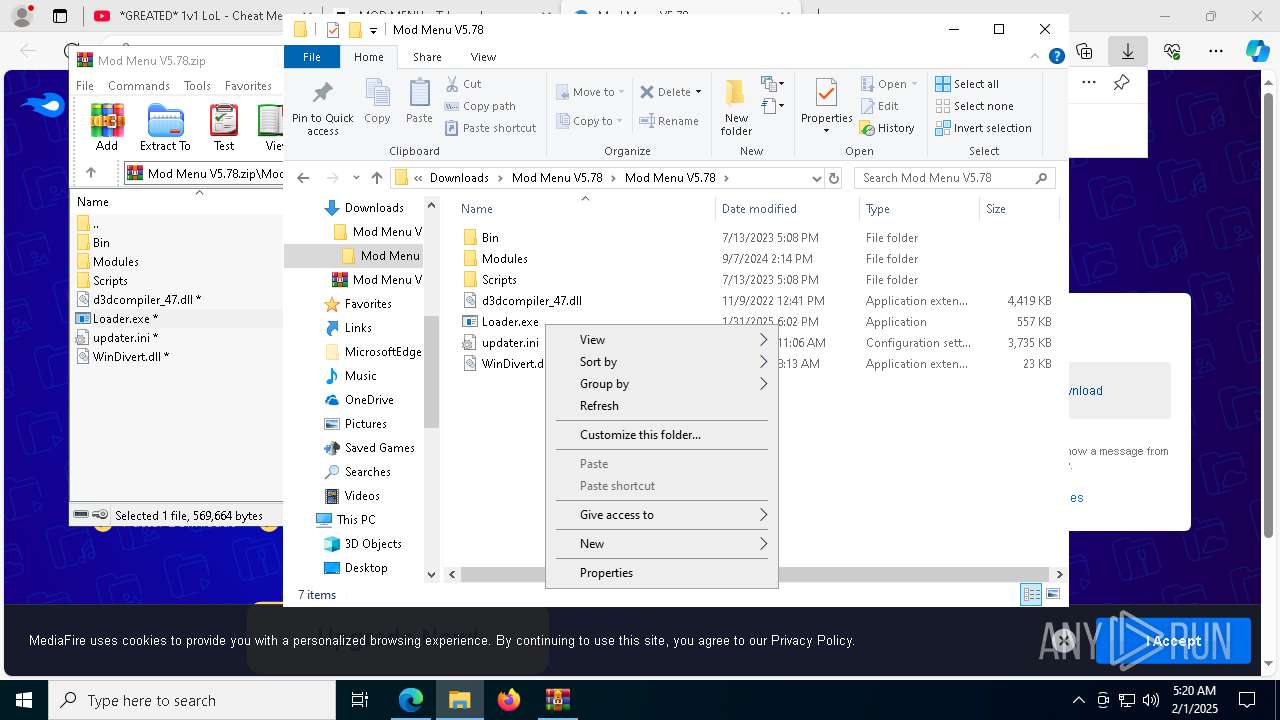Click Select all in ribbon

point(967,84)
